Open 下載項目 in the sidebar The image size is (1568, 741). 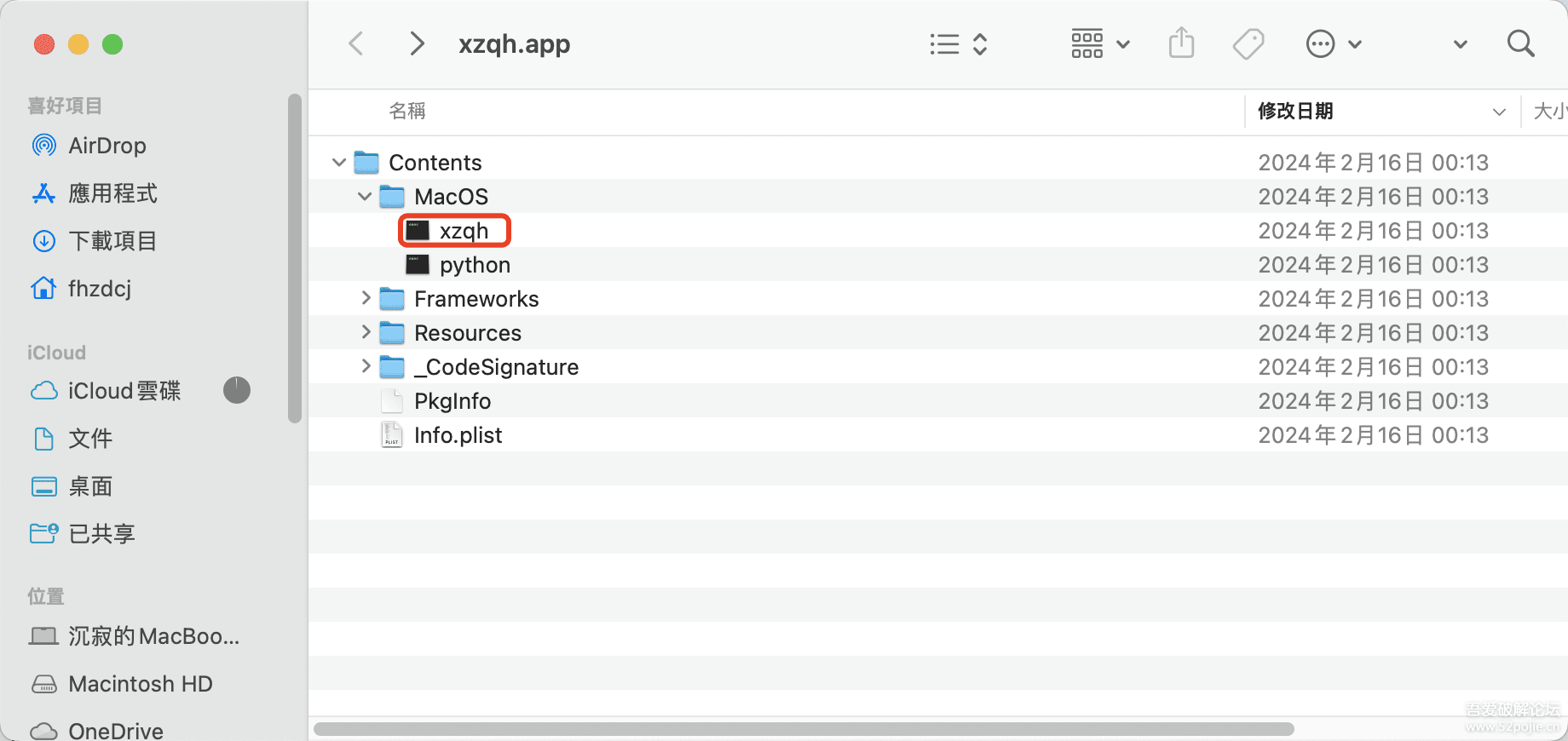[112, 241]
